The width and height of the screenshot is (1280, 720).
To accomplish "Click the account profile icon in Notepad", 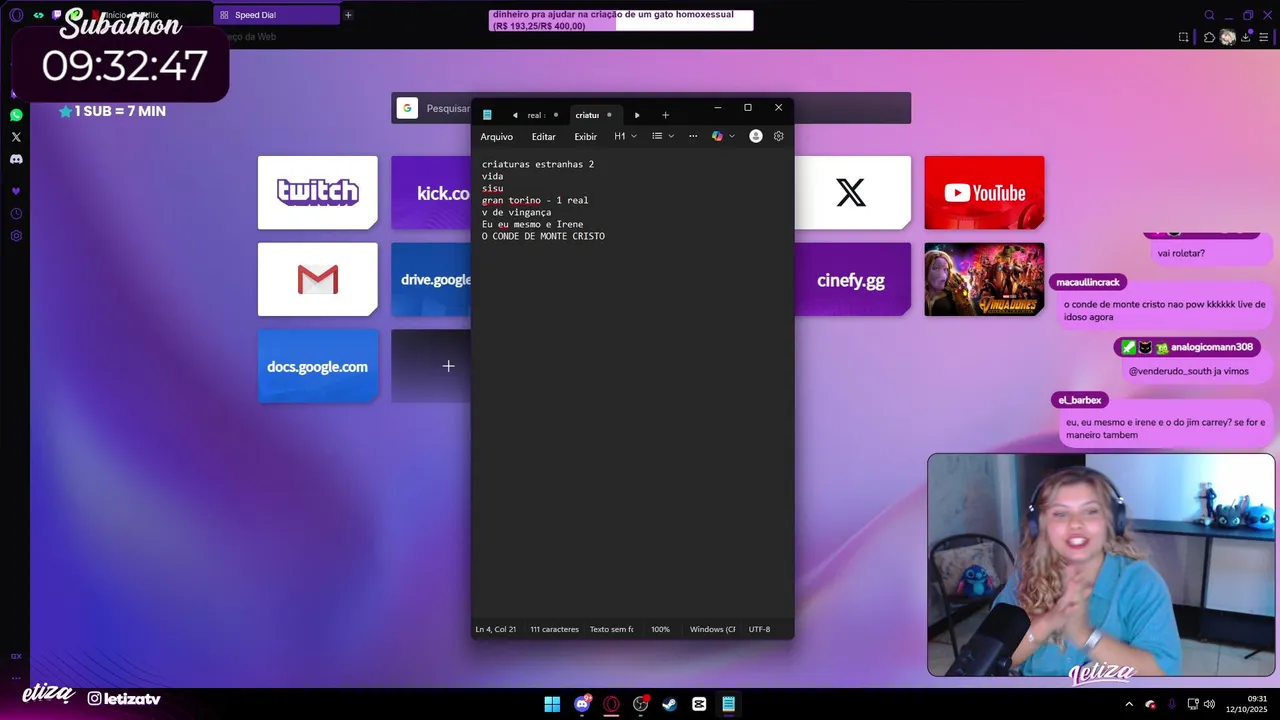I will coord(756,136).
